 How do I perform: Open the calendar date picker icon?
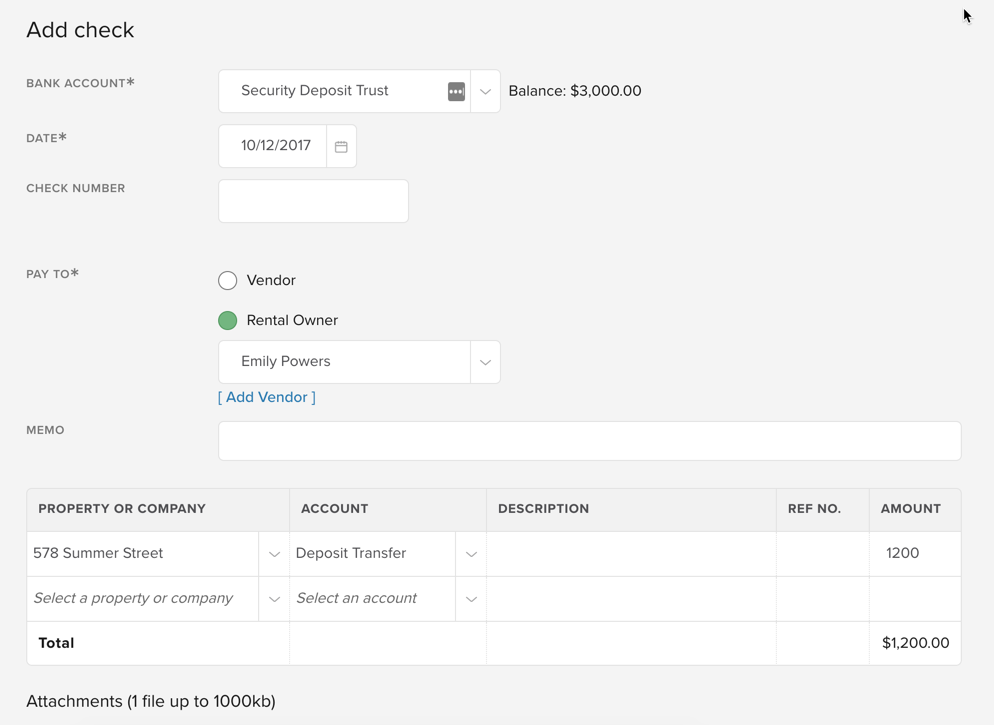[341, 146]
